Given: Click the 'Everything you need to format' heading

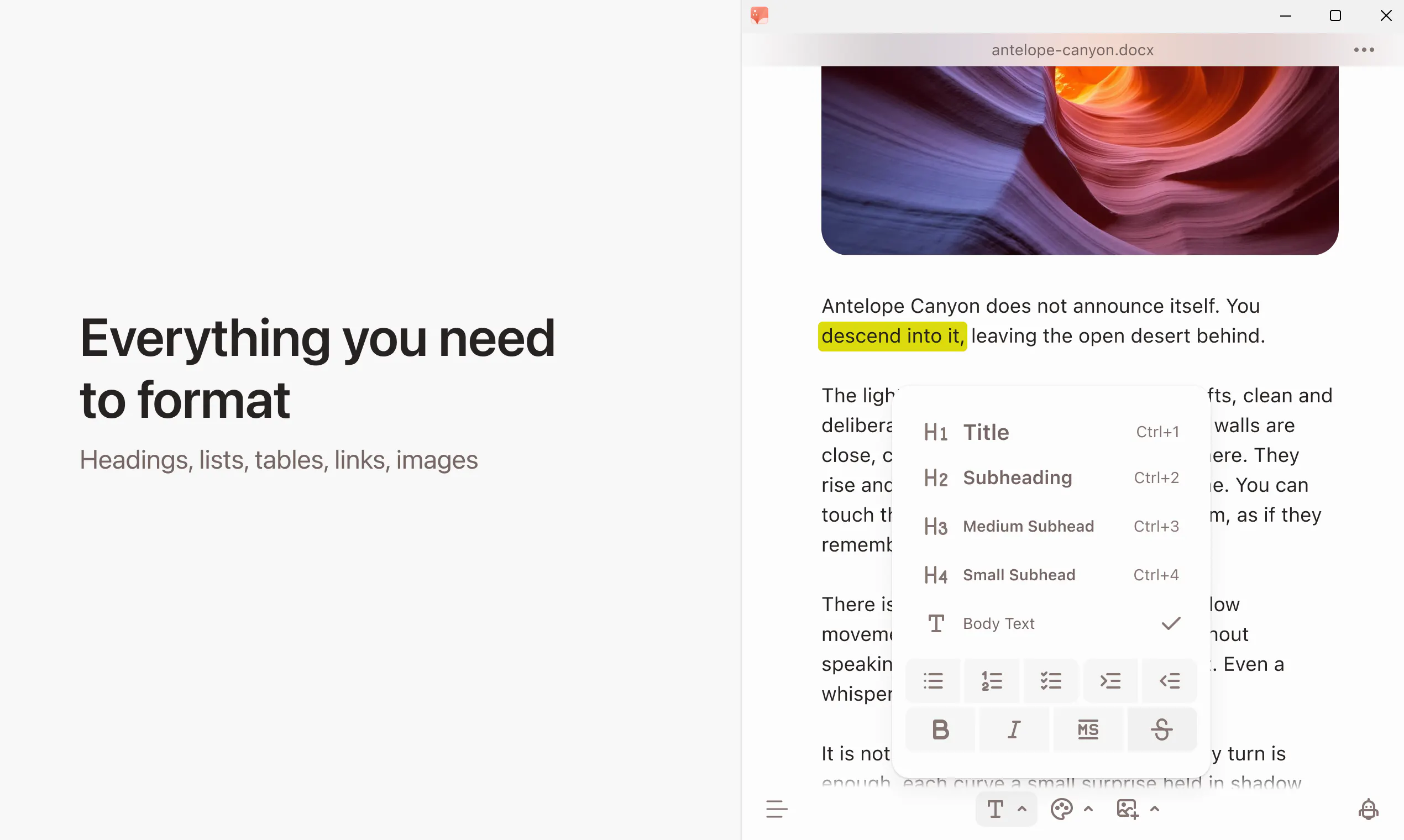Looking at the screenshot, I should (x=317, y=369).
